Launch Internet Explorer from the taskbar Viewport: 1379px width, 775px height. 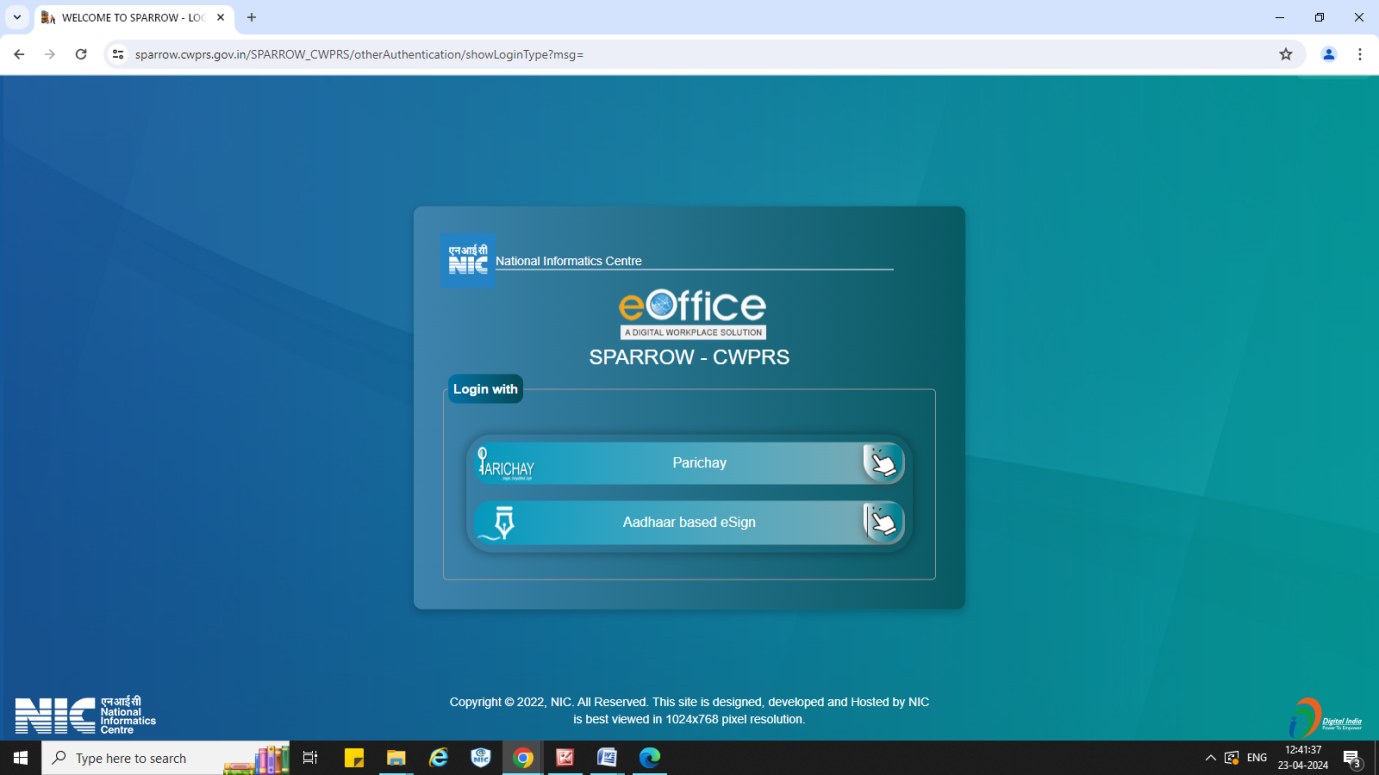(x=438, y=758)
